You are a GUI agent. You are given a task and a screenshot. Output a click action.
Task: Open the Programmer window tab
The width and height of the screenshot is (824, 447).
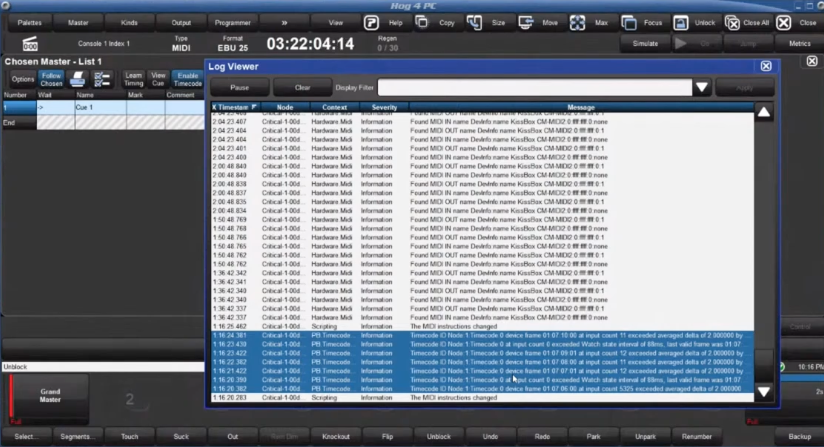tap(232, 21)
